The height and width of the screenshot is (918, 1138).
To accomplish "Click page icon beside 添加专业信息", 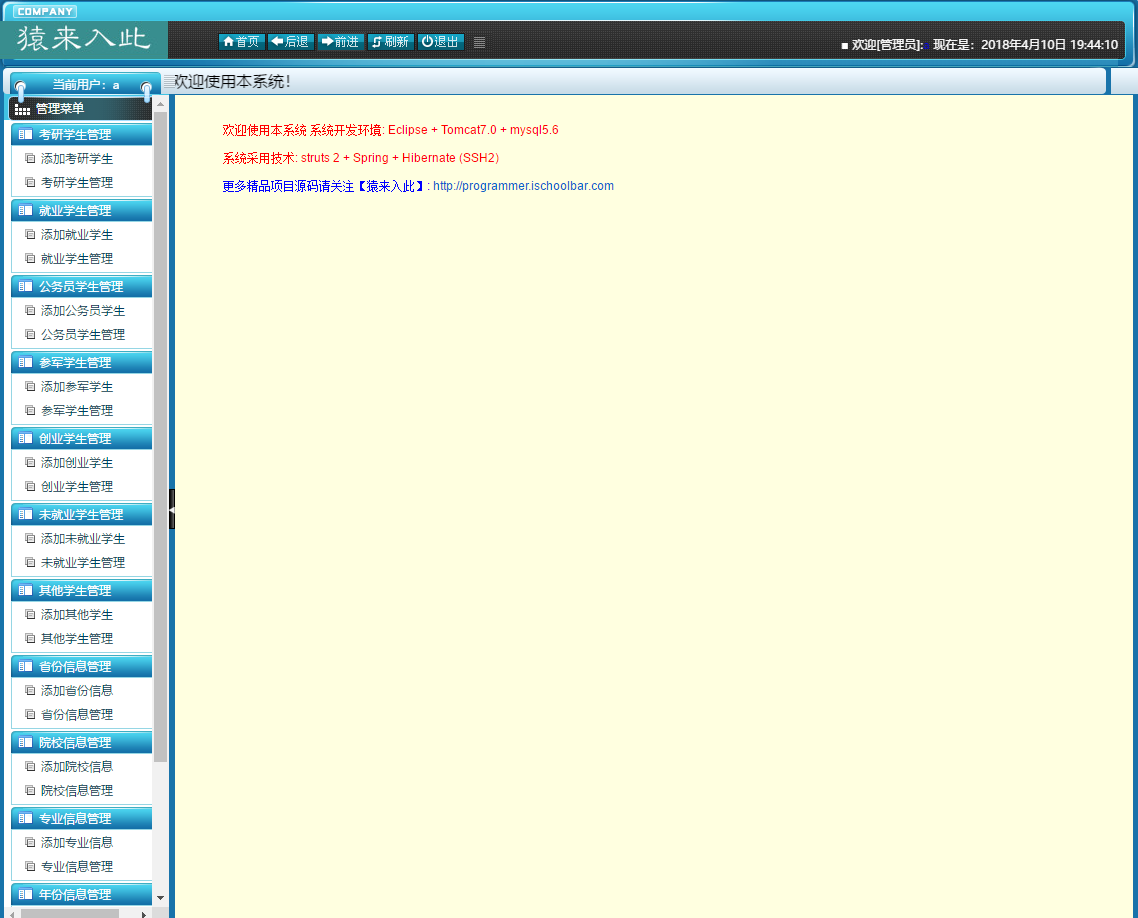I will point(30,842).
